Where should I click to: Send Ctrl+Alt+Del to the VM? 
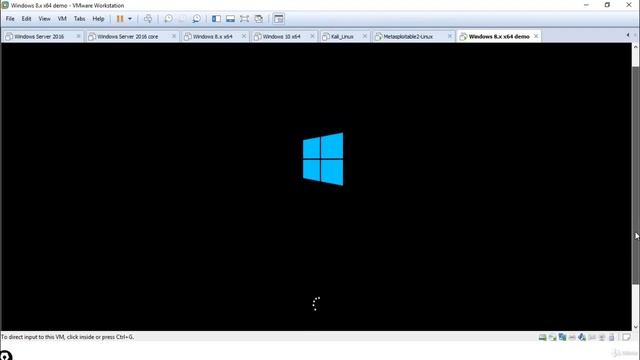pos(148,19)
